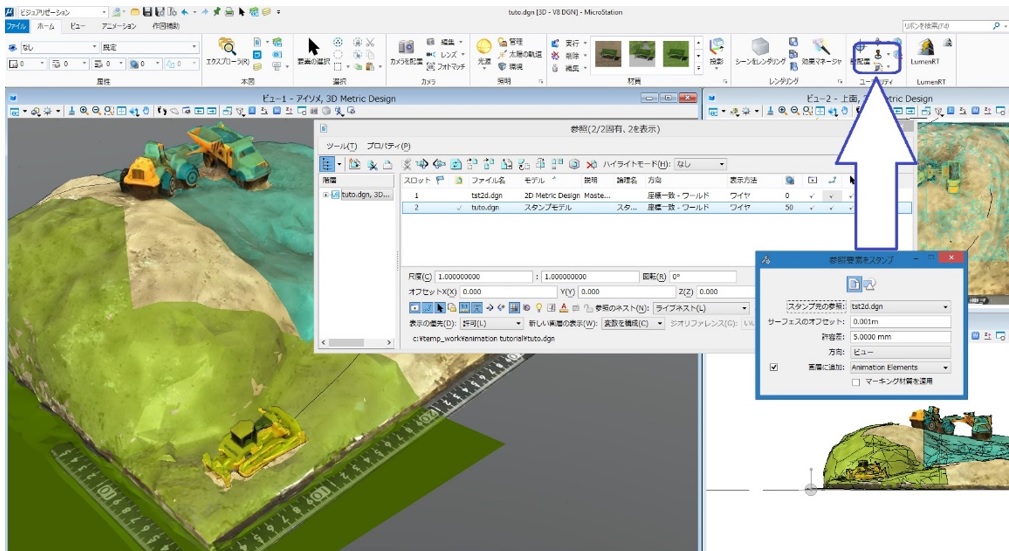Click the カメラを配置 camera button
The width and height of the screenshot is (1009, 551).
[406, 52]
